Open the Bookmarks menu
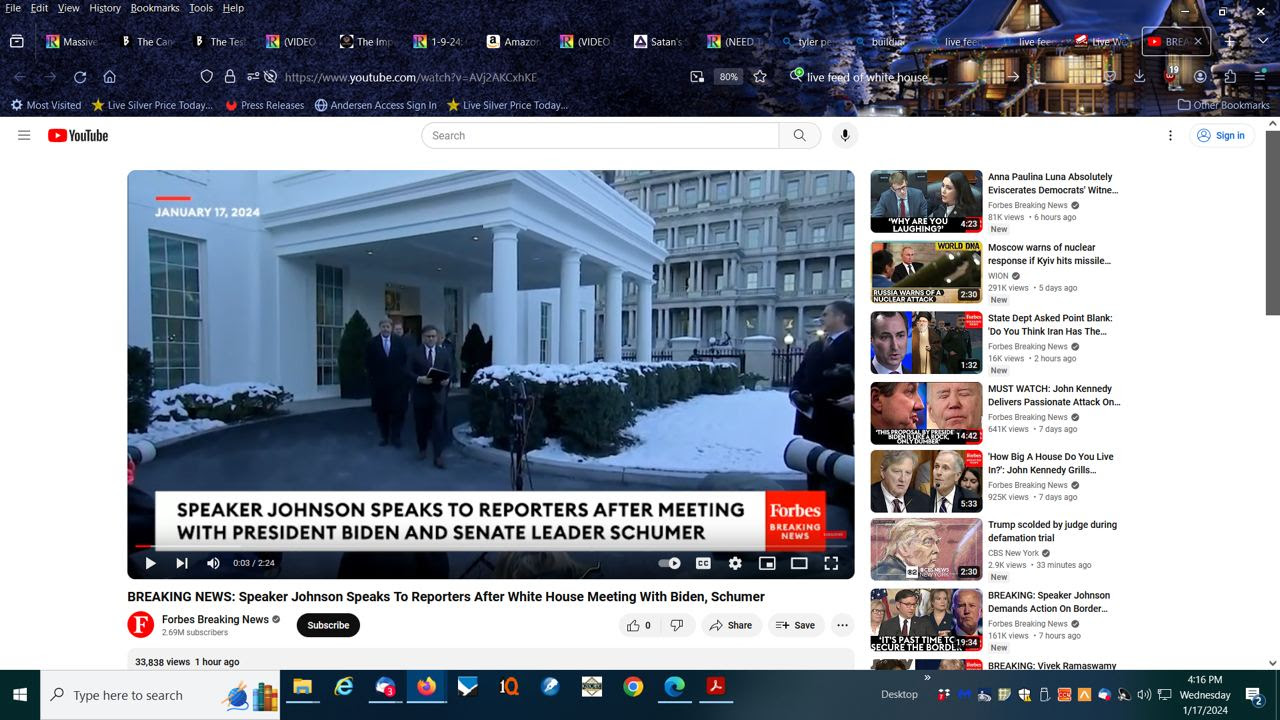The width and height of the screenshot is (1280, 720). [155, 8]
